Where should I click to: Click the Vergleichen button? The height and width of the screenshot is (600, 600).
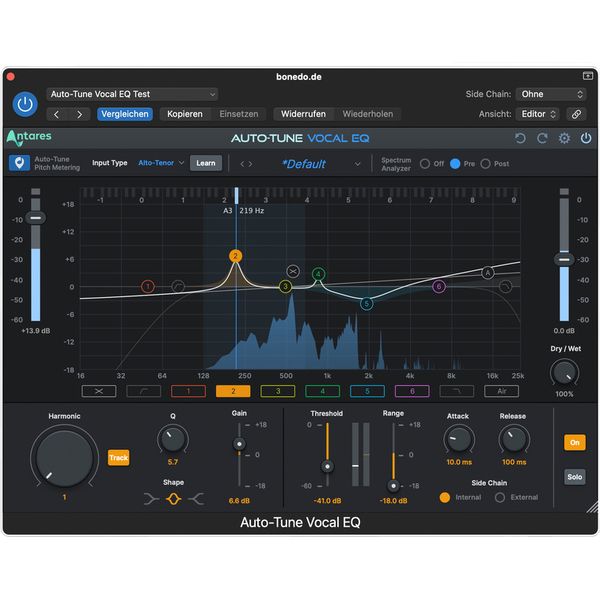point(125,114)
